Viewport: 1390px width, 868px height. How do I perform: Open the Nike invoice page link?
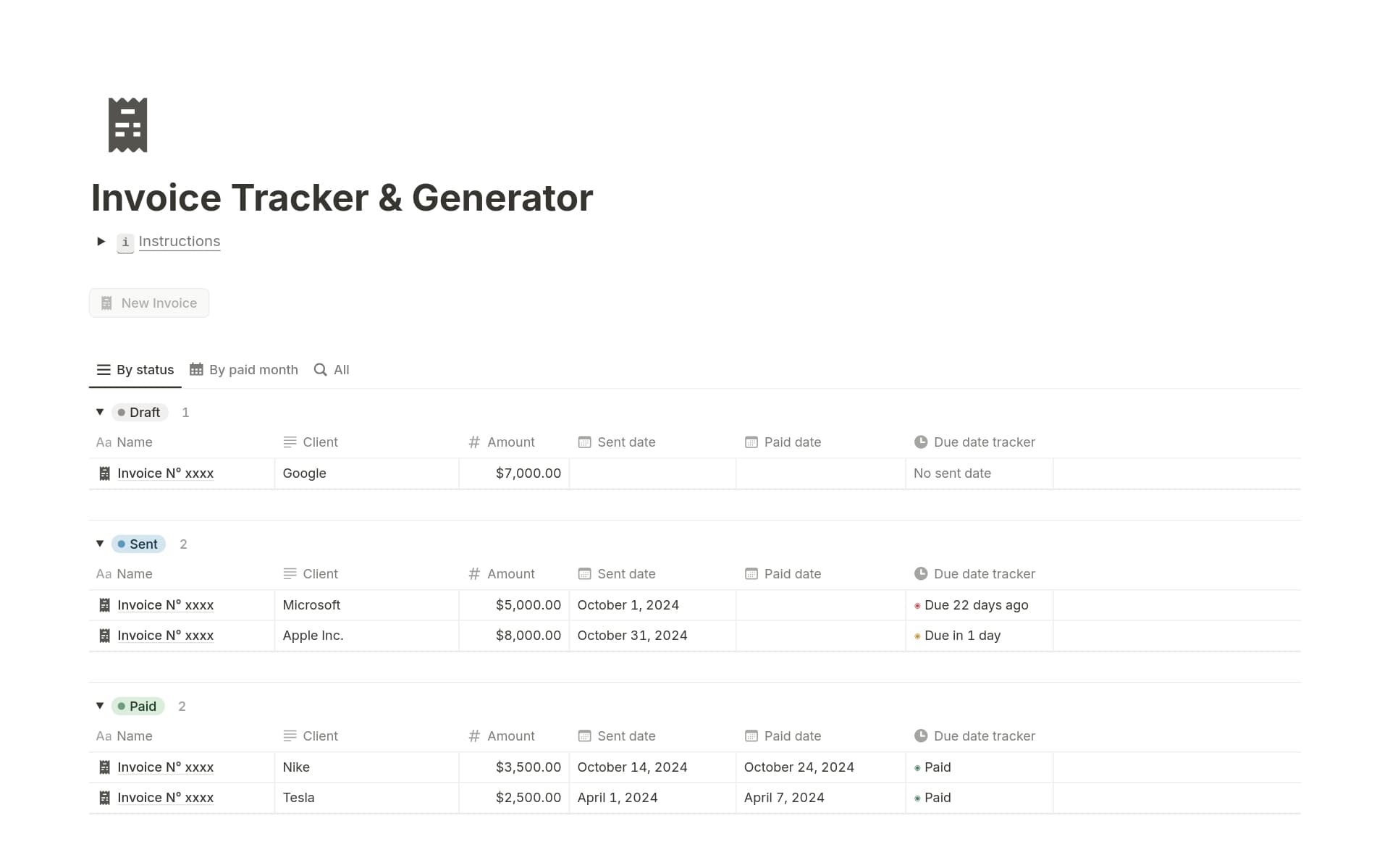(x=165, y=767)
